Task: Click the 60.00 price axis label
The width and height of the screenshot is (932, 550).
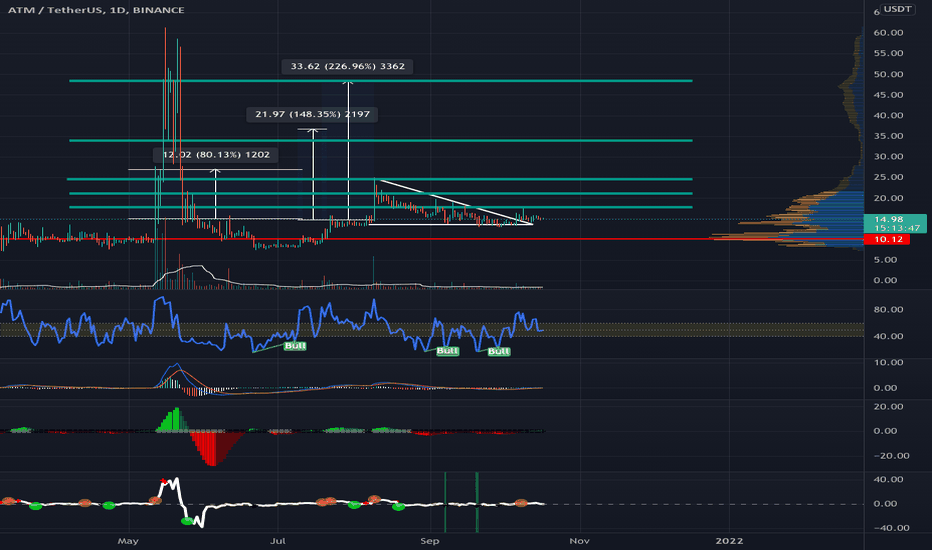Action: click(888, 33)
